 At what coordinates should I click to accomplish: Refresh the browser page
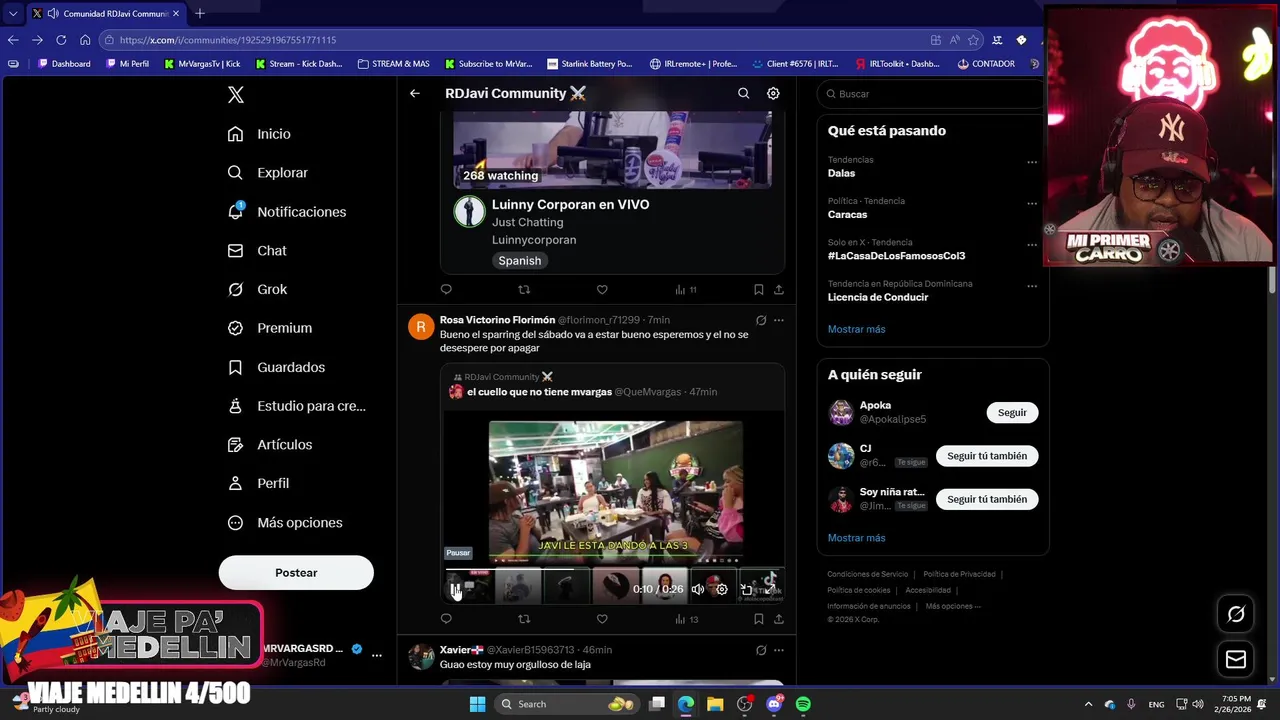[x=61, y=40]
